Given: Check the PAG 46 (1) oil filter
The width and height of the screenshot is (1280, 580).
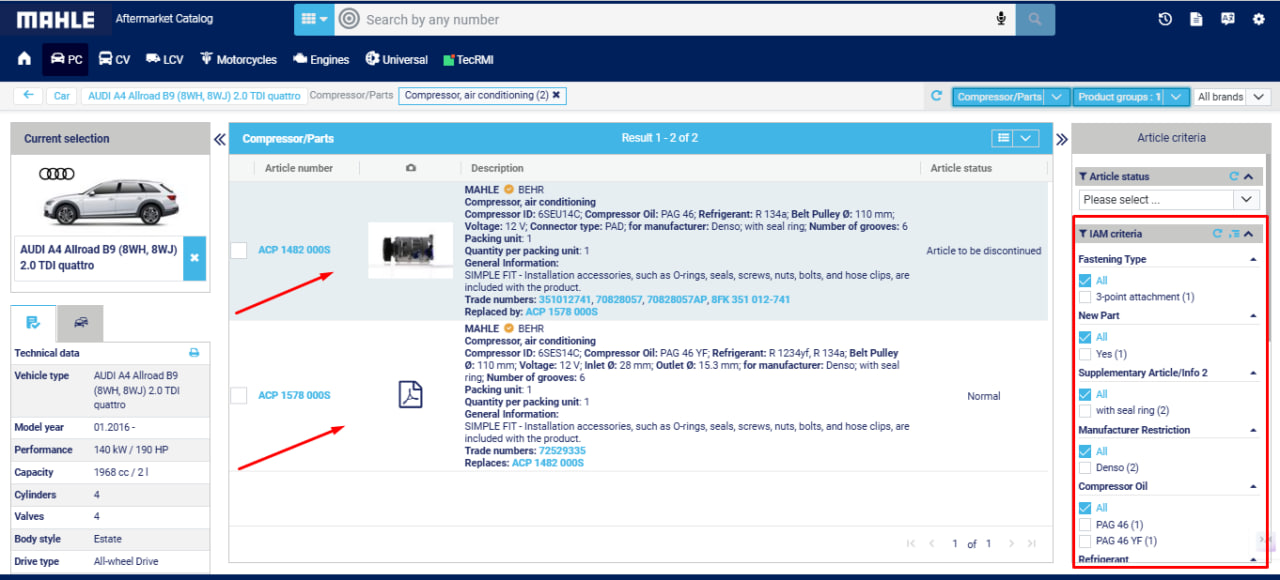Looking at the screenshot, I should 1085,525.
